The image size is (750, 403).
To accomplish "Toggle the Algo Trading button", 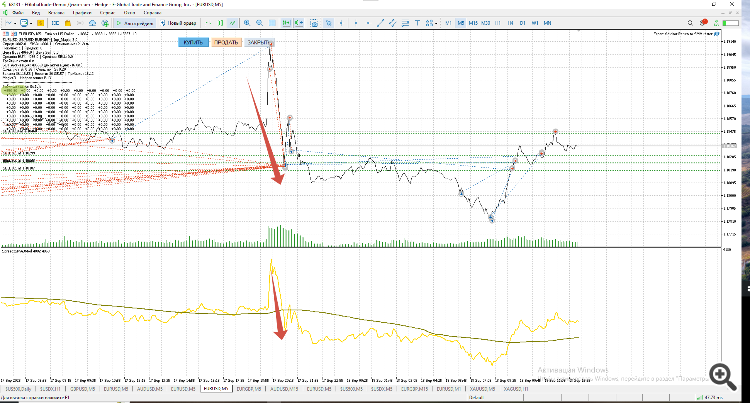I will pyautogui.click(x=135, y=23).
